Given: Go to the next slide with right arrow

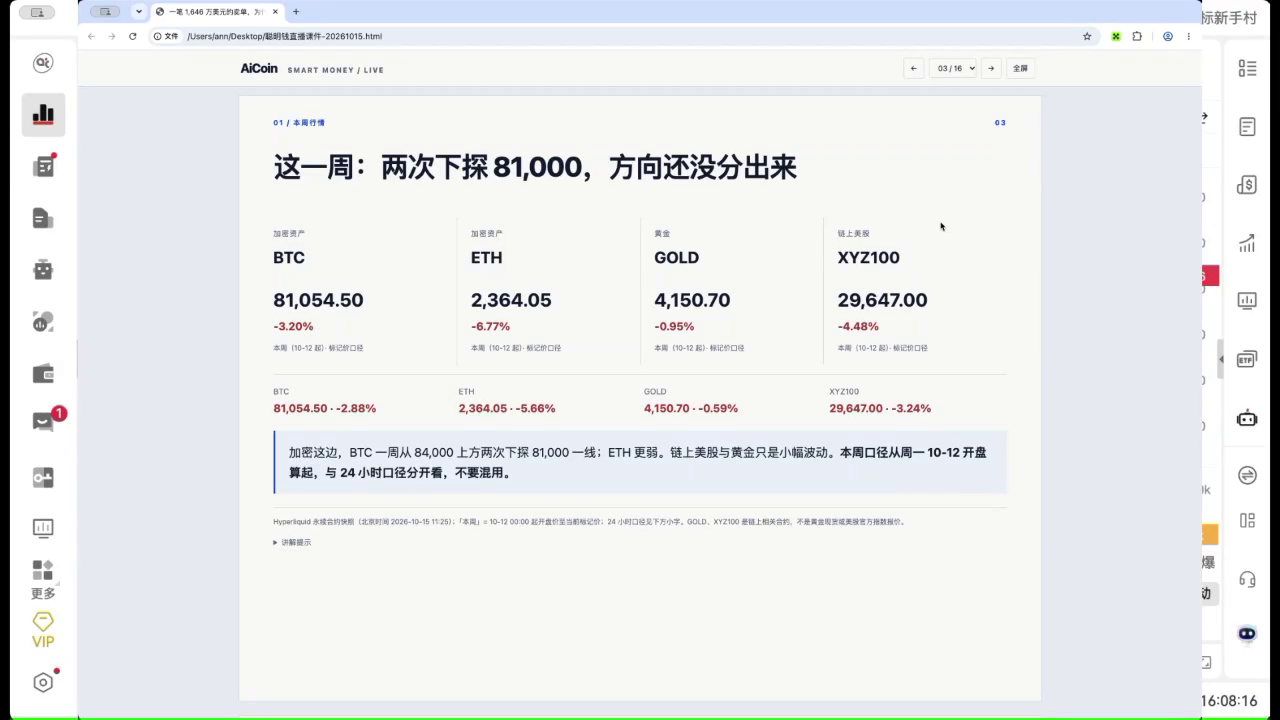Looking at the screenshot, I should (991, 68).
